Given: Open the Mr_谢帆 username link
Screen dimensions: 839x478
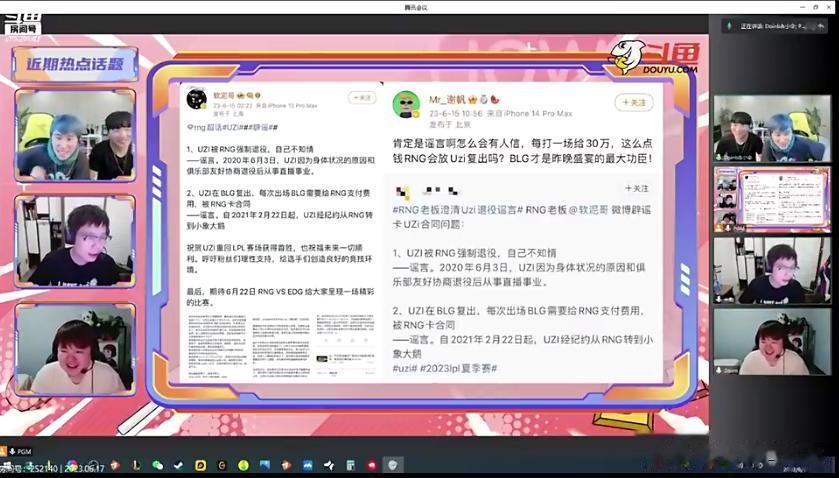Looking at the screenshot, I should [x=447, y=100].
